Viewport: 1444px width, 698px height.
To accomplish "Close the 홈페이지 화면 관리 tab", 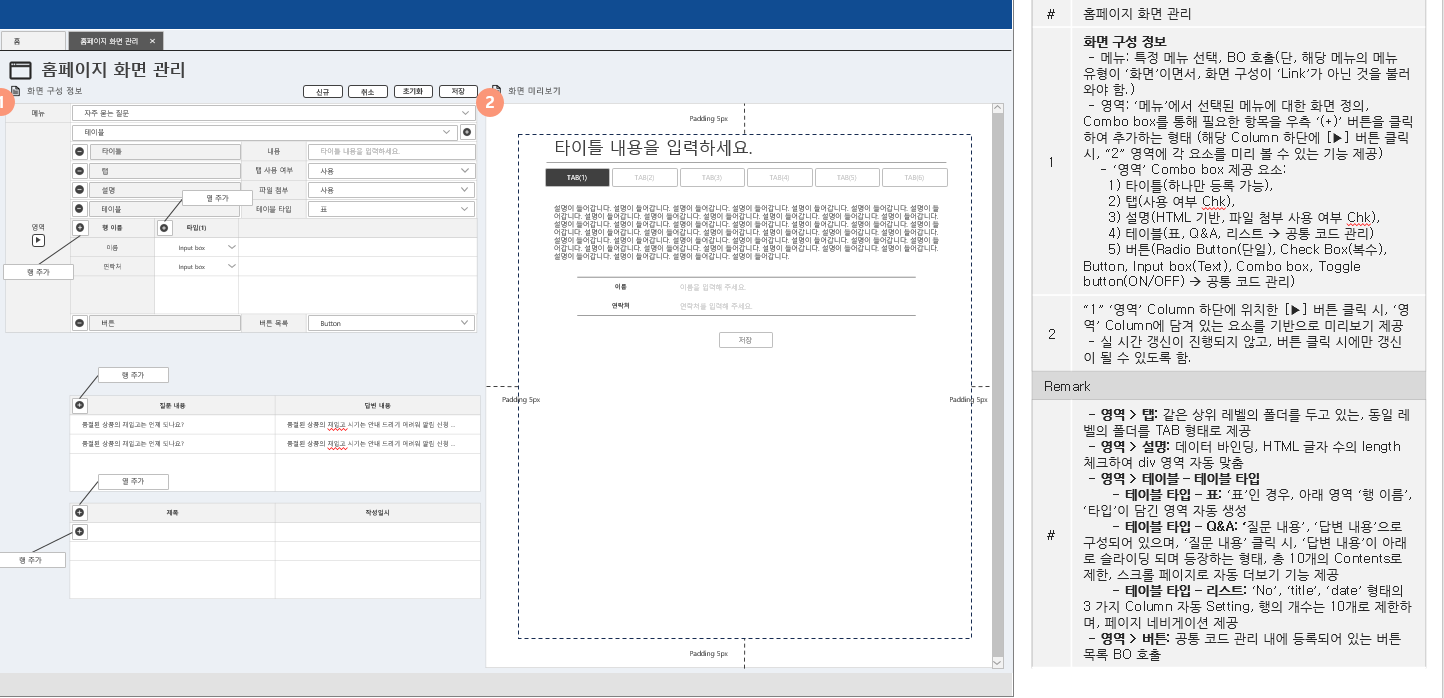I will pos(152,41).
